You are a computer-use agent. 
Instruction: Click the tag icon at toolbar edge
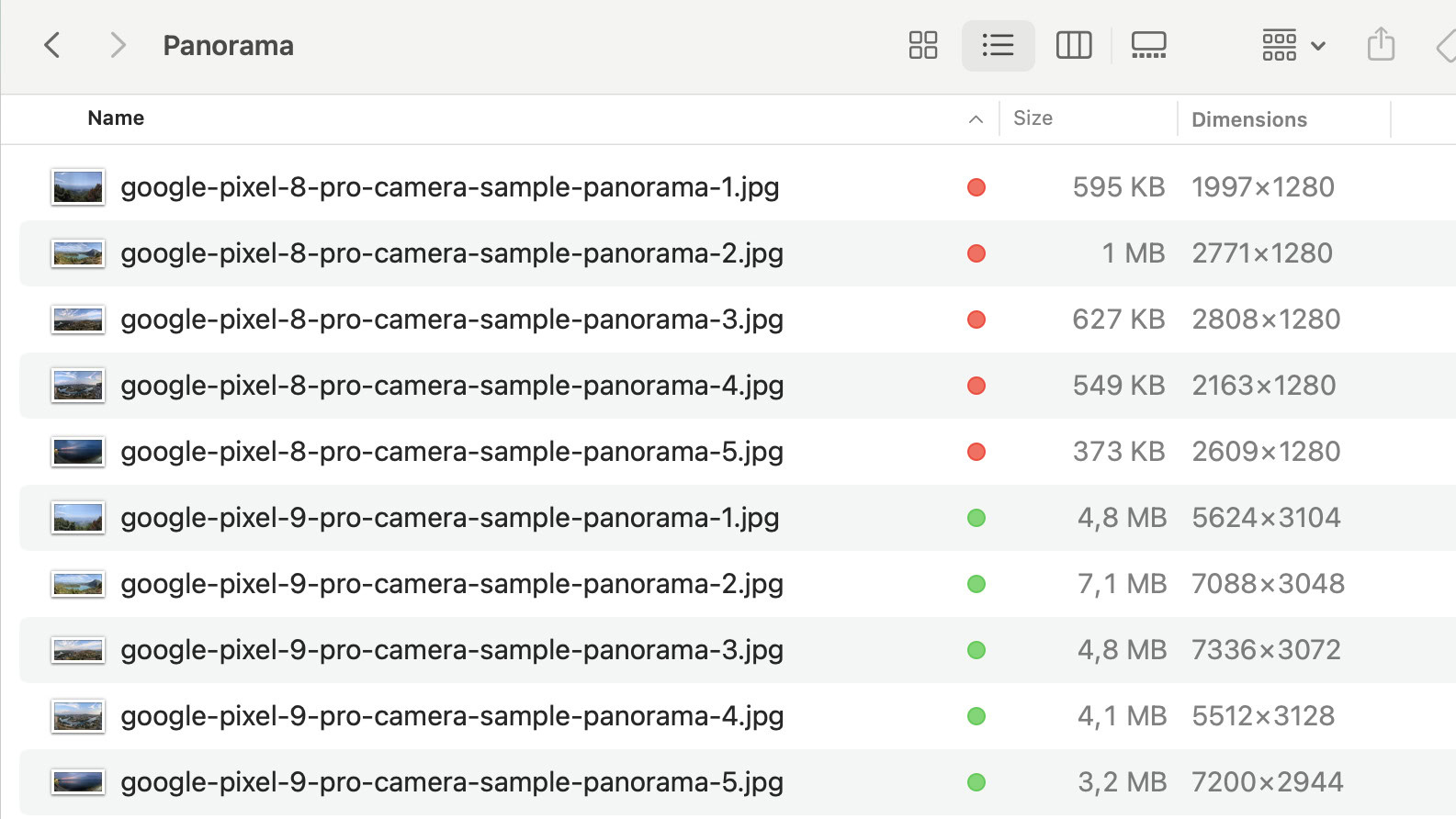[x=1446, y=46]
